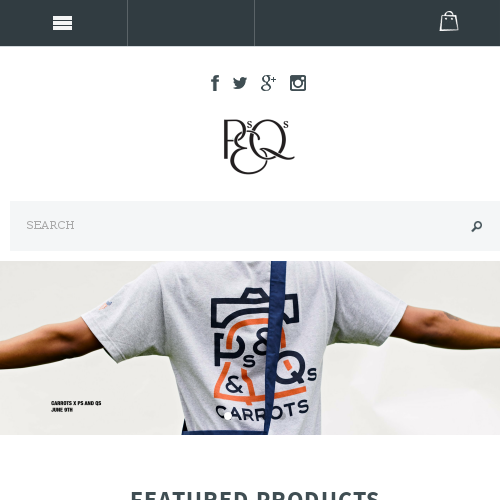Screen dimensions: 500x500
Task: Select the white carousel dot indicator
Action: pos(228,416)
